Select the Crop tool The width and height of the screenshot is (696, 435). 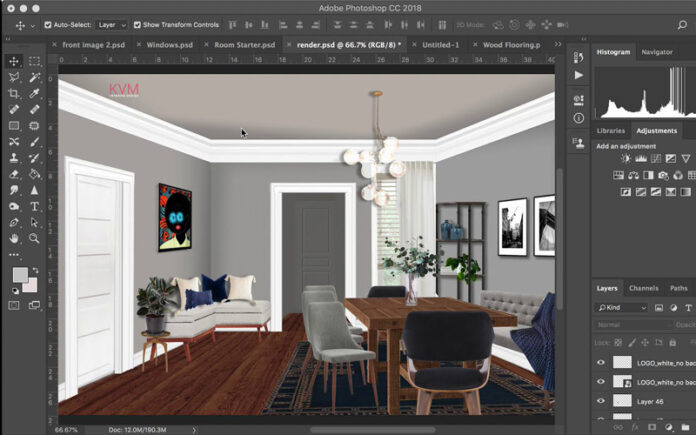[14, 93]
